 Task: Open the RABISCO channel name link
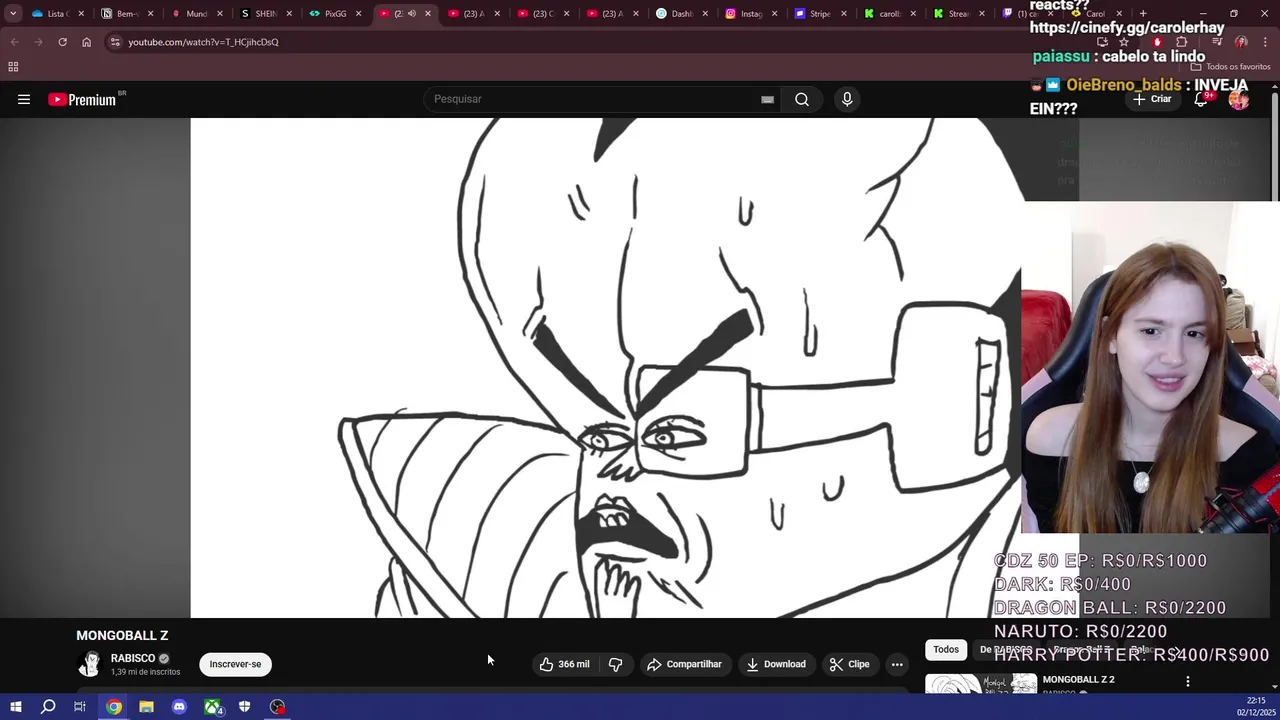pos(133,658)
